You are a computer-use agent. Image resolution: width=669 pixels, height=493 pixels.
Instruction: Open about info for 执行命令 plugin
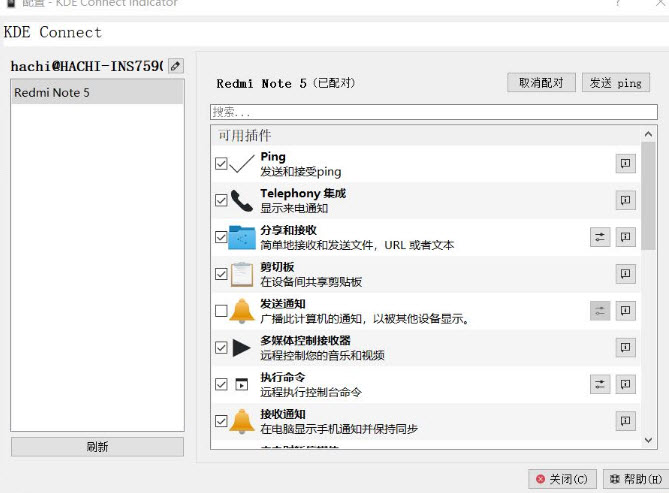point(625,384)
